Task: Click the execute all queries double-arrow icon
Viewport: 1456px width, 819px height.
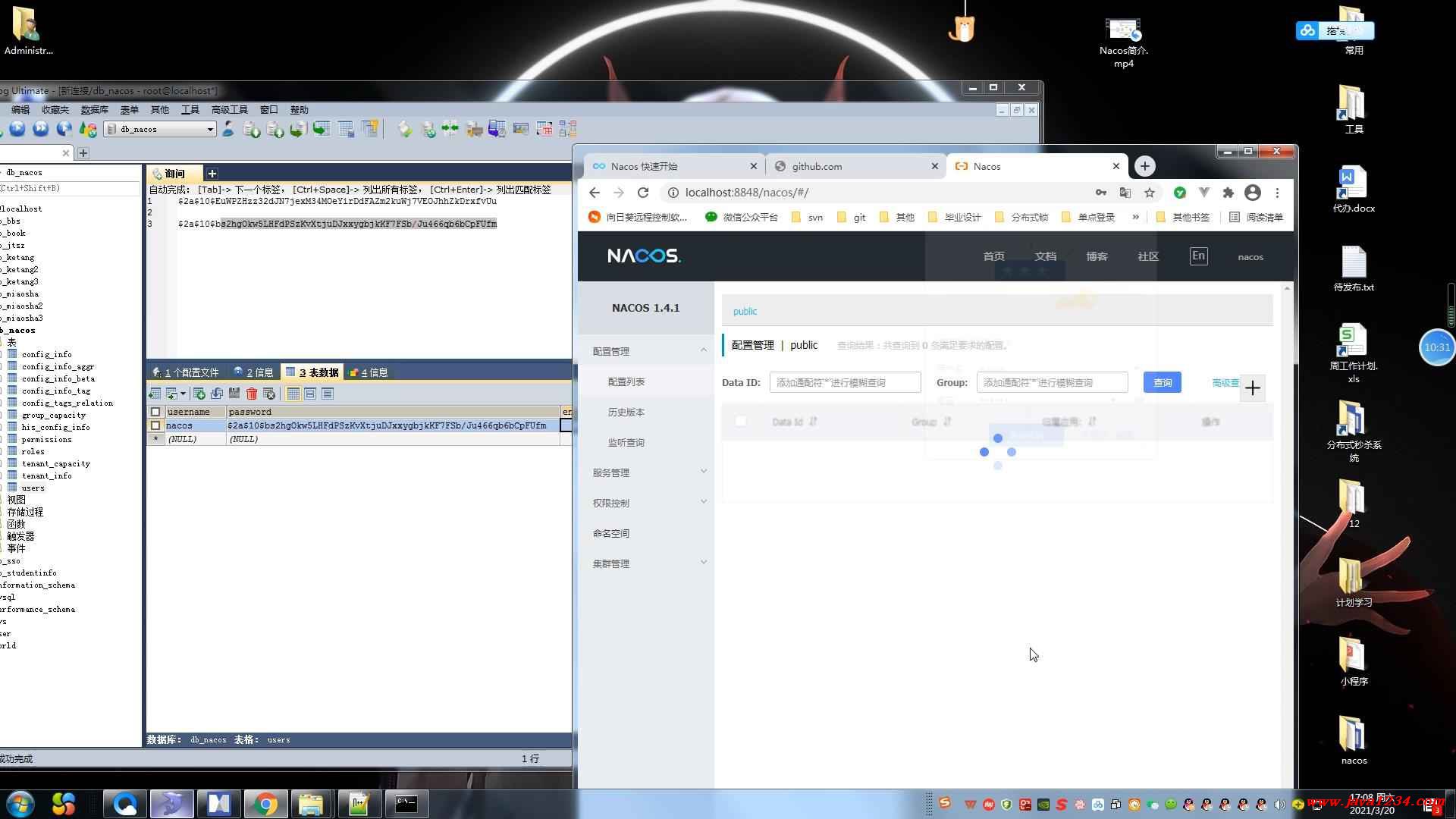Action: tap(41, 129)
